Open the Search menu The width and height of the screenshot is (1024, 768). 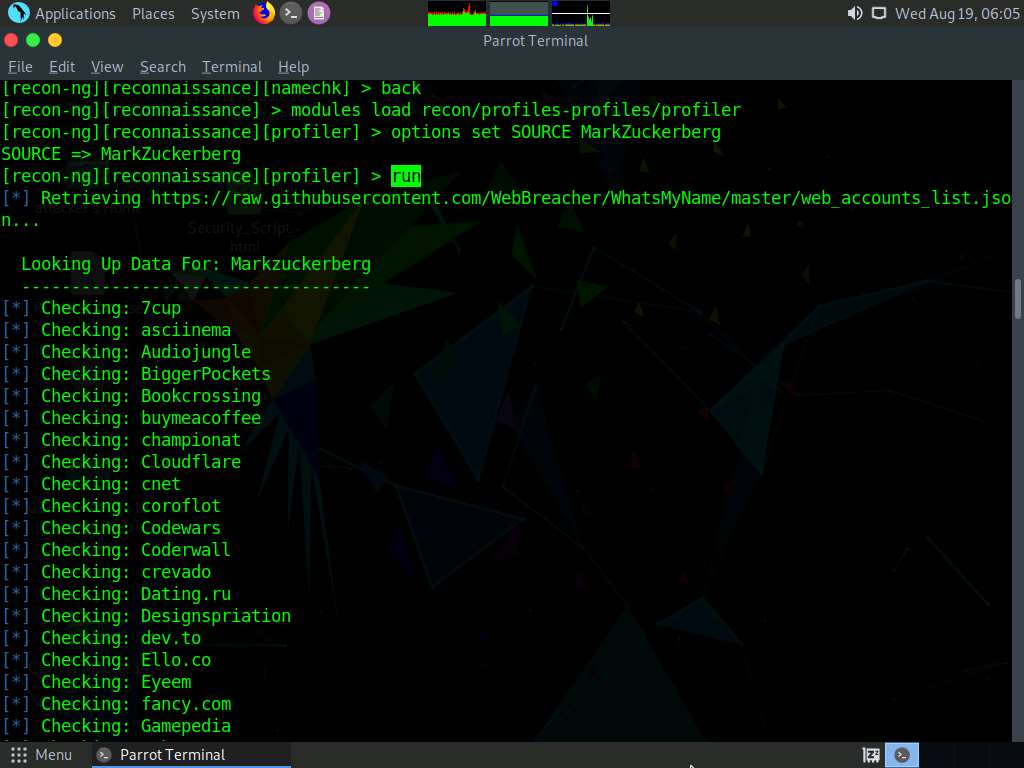coord(163,67)
